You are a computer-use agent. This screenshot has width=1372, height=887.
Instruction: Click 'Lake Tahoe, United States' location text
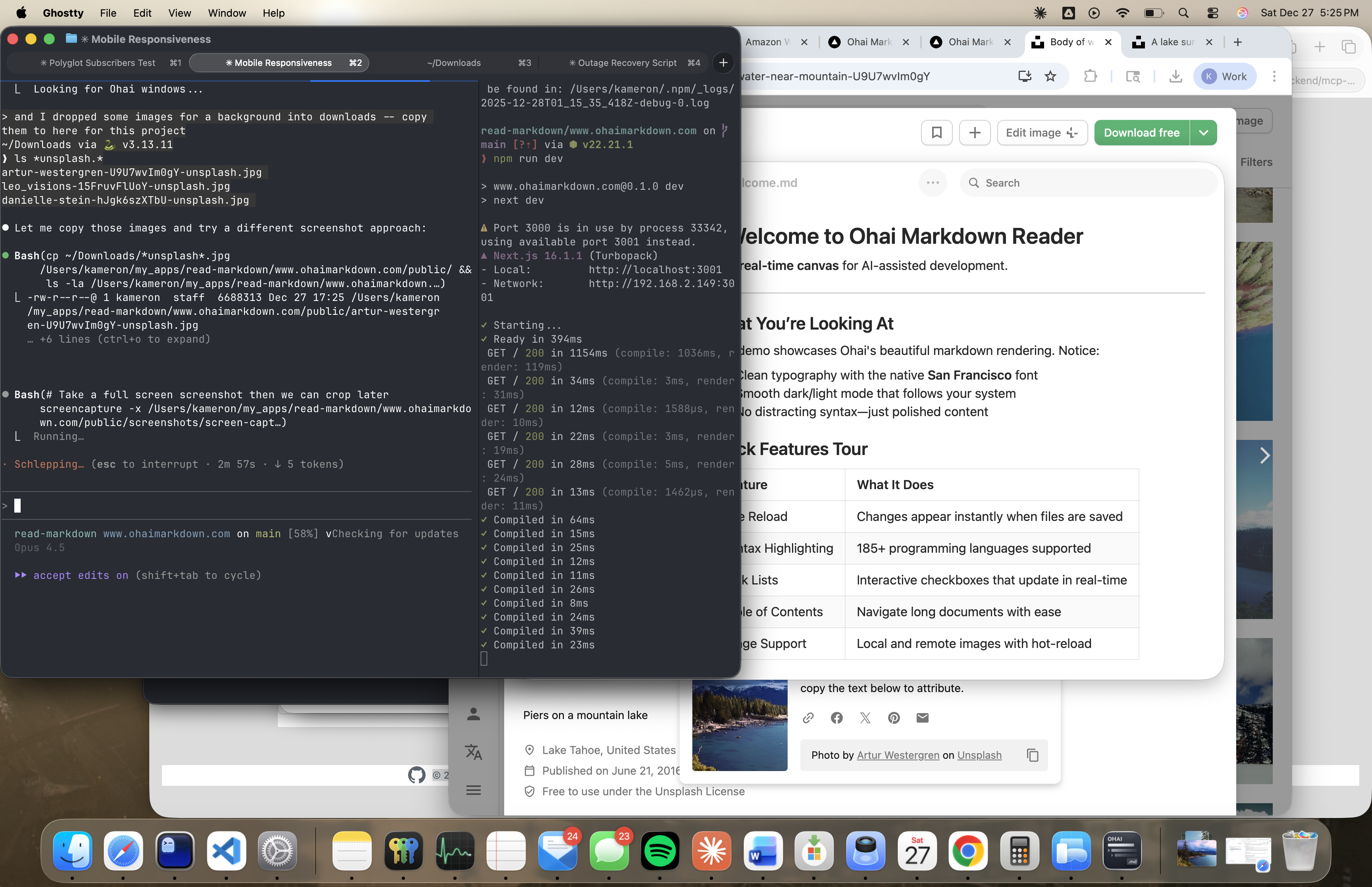[x=609, y=750]
